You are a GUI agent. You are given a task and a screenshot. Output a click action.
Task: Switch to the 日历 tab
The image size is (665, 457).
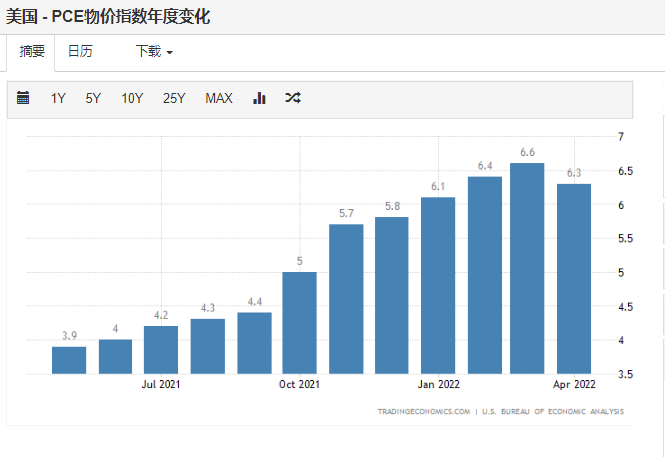[80, 52]
